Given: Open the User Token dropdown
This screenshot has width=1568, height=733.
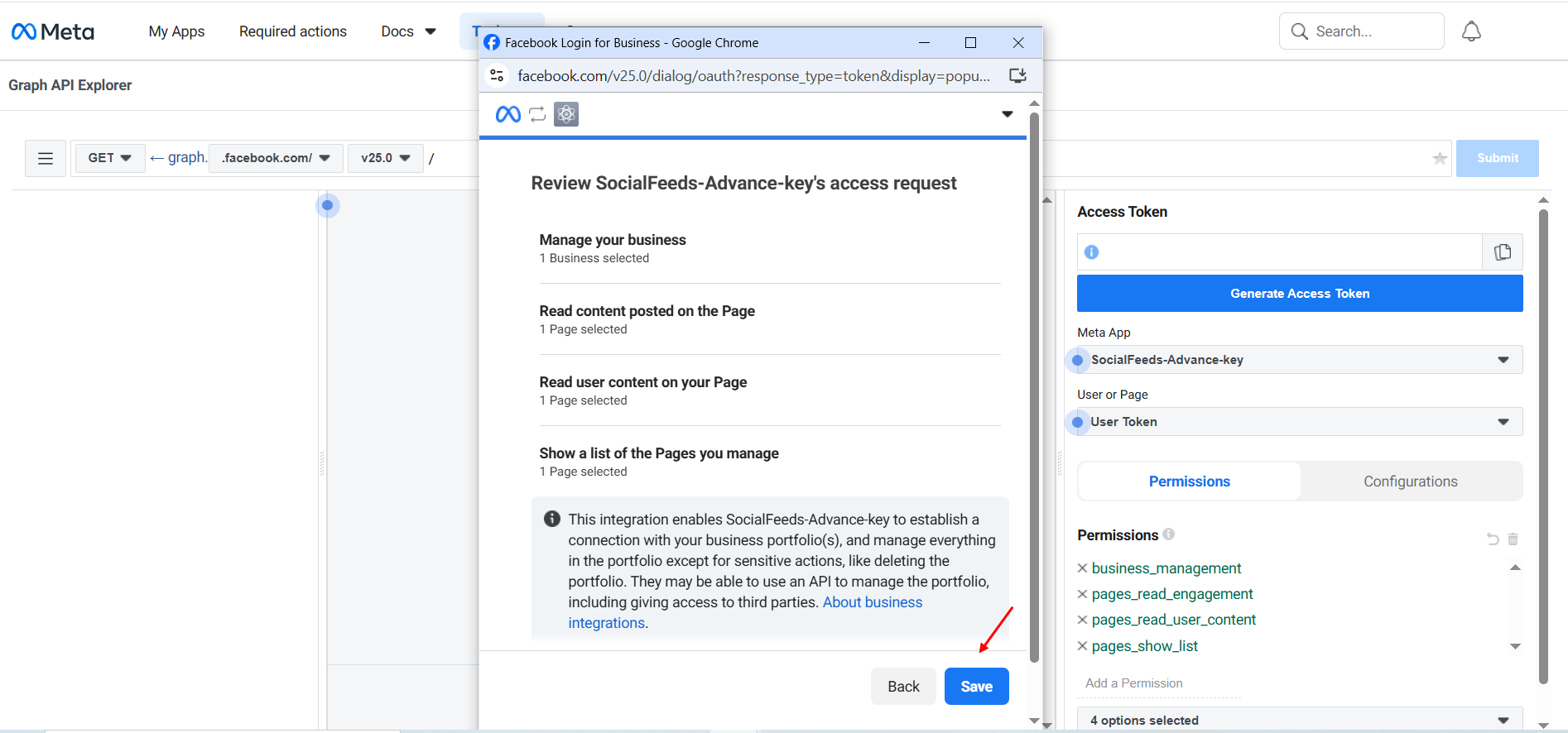Looking at the screenshot, I should (1299, 422).
